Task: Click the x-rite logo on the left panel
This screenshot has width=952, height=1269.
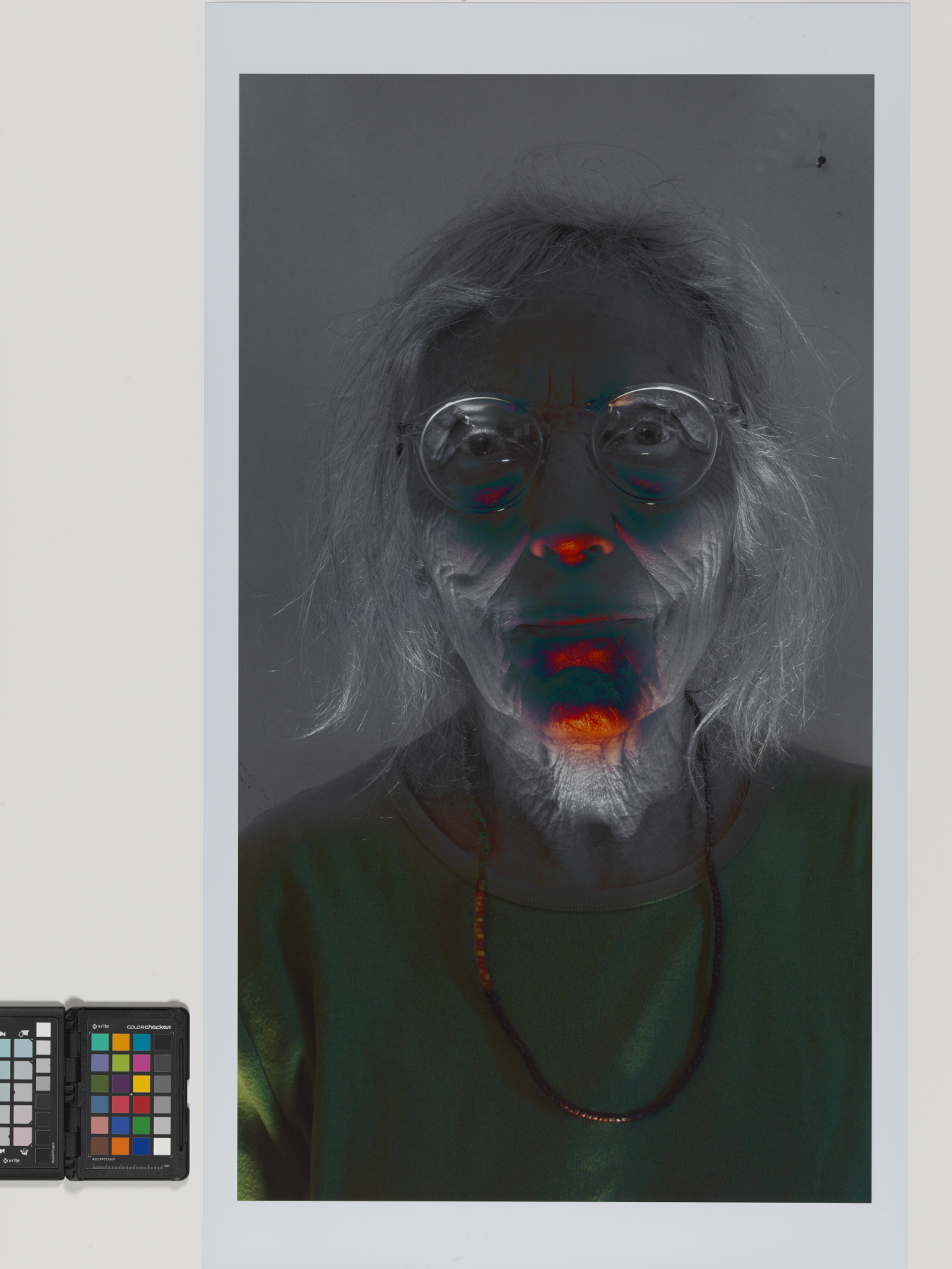Action: 12,1160
